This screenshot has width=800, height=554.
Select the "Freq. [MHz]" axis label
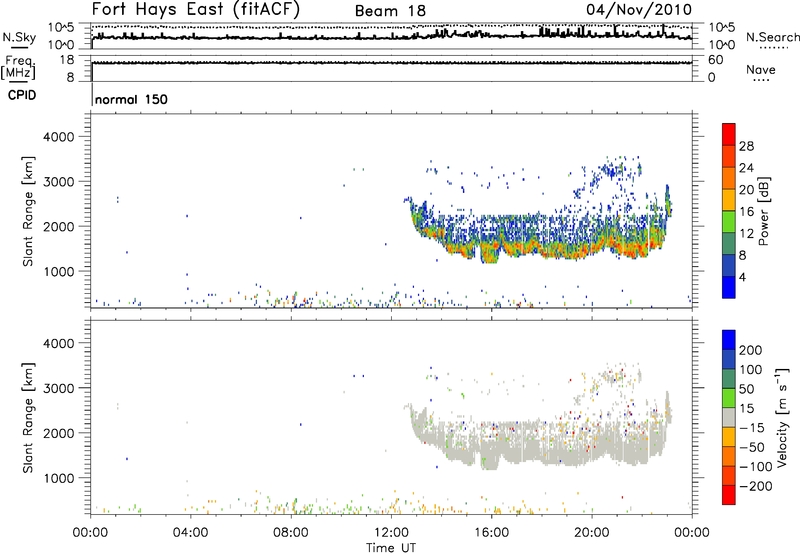tap(18, 67)
